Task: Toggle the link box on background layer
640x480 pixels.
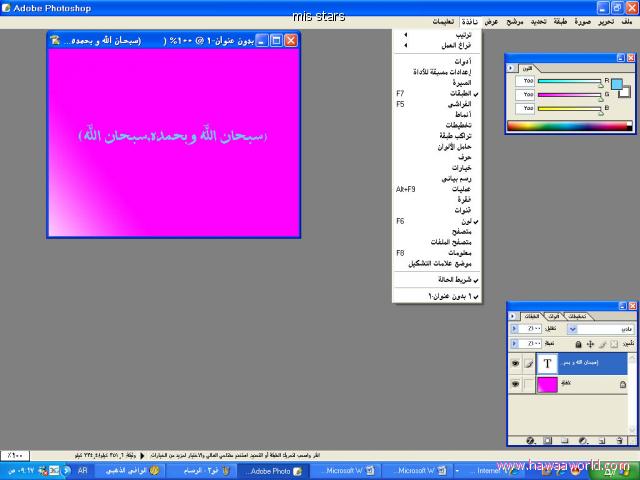Action: tap(529, 384)
